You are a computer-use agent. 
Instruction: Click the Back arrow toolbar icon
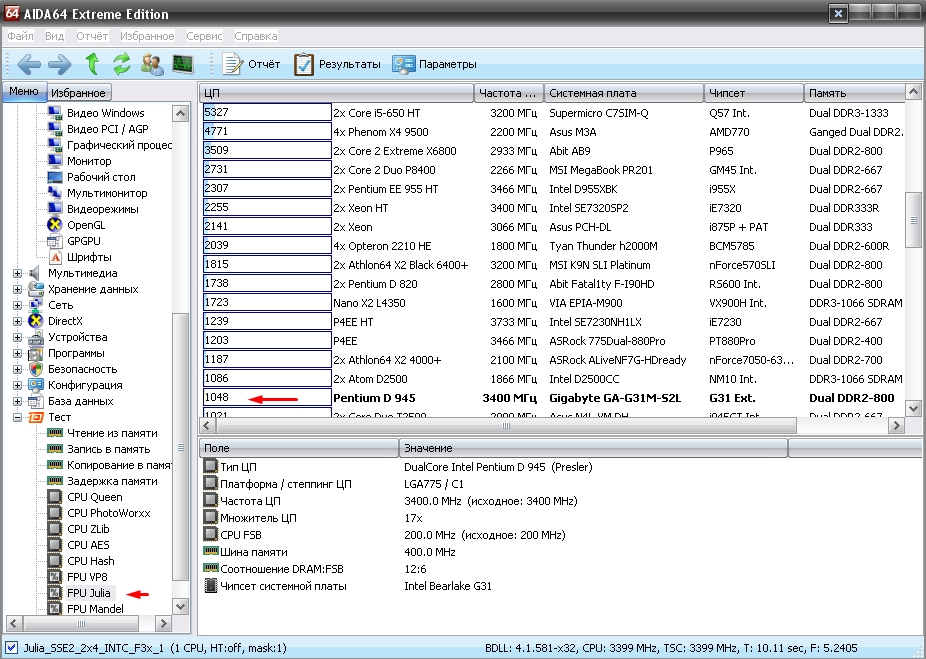[30, 64]
